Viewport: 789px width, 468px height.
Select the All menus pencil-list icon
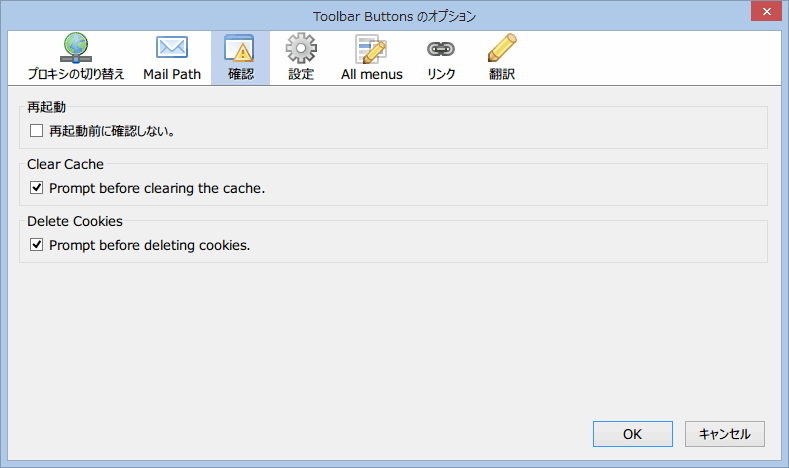click(x=371, y=49)
